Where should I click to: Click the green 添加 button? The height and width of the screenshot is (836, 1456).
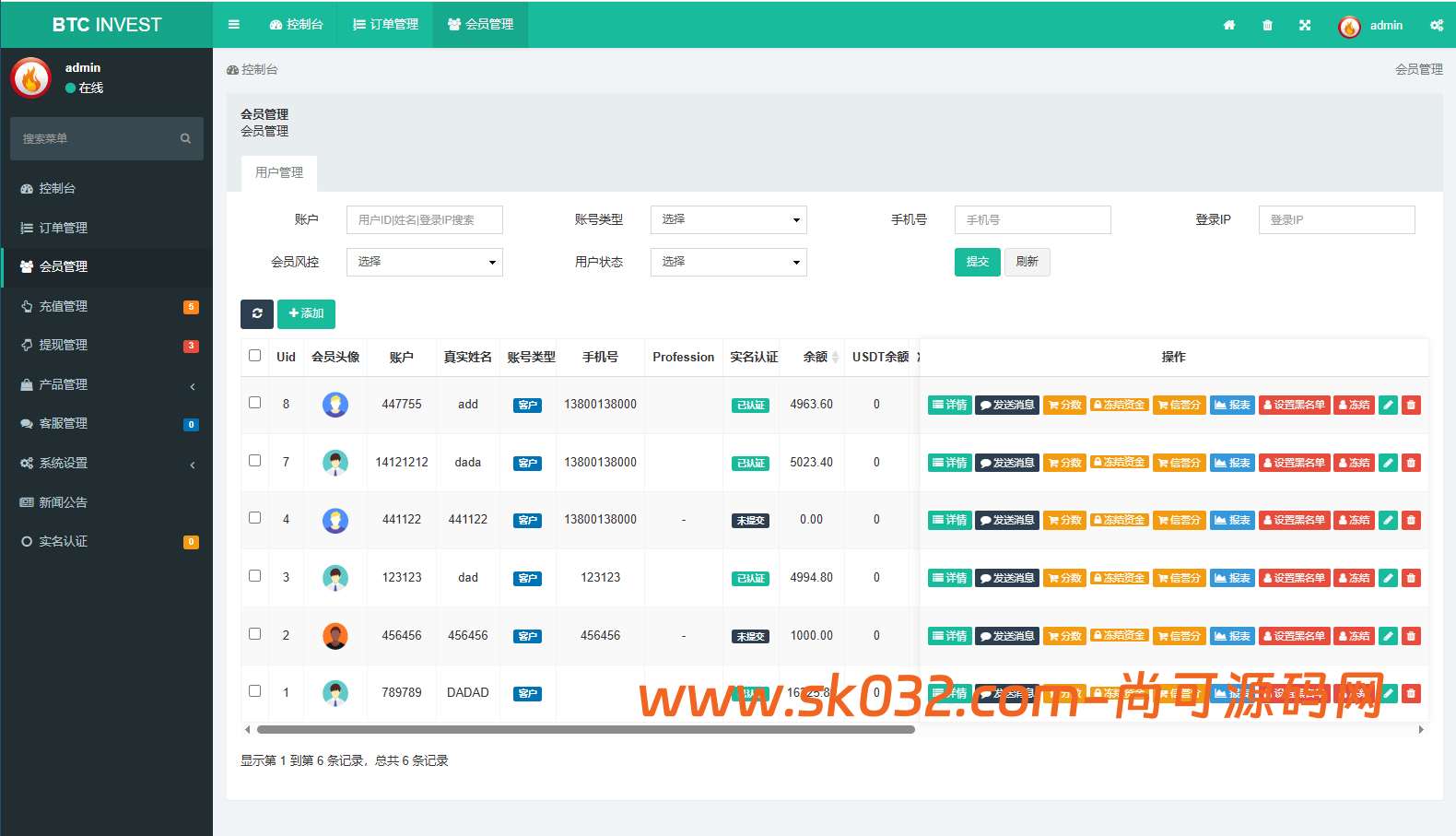[306, 313]
